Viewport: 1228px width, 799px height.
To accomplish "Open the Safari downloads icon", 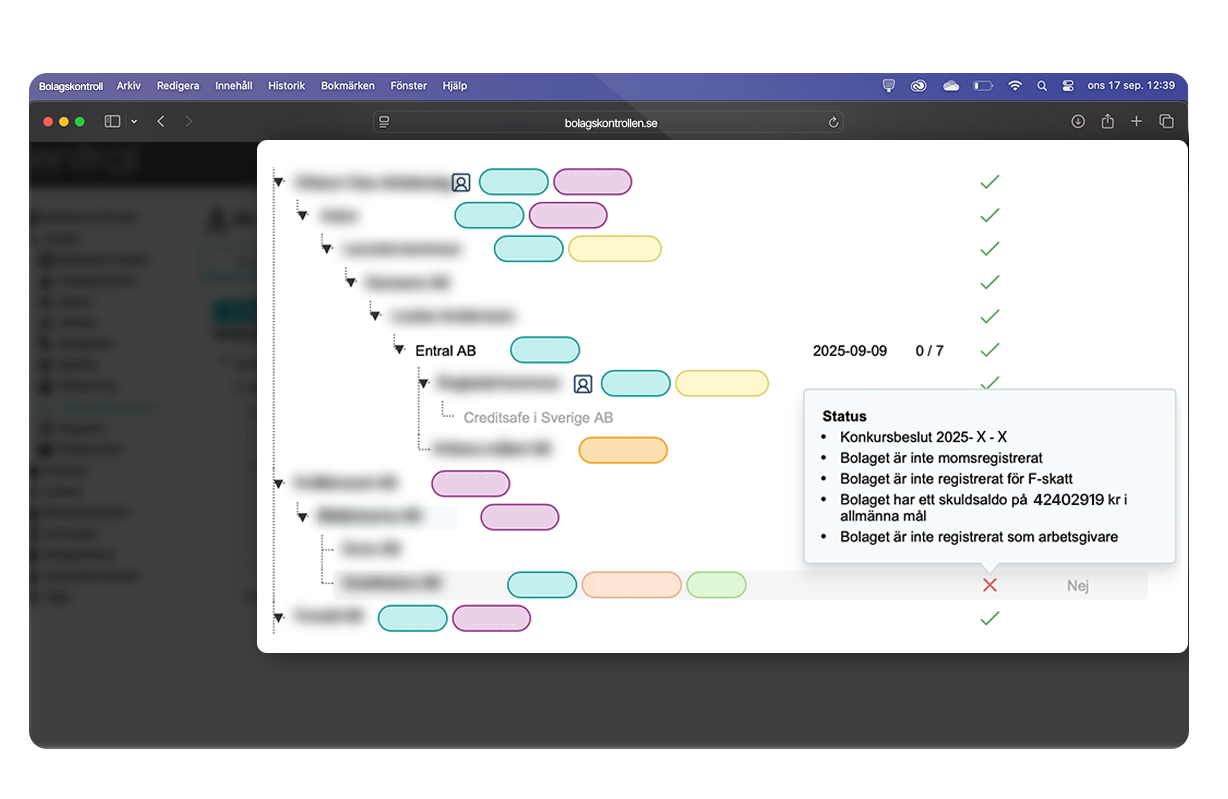I will click(1078, 122).
